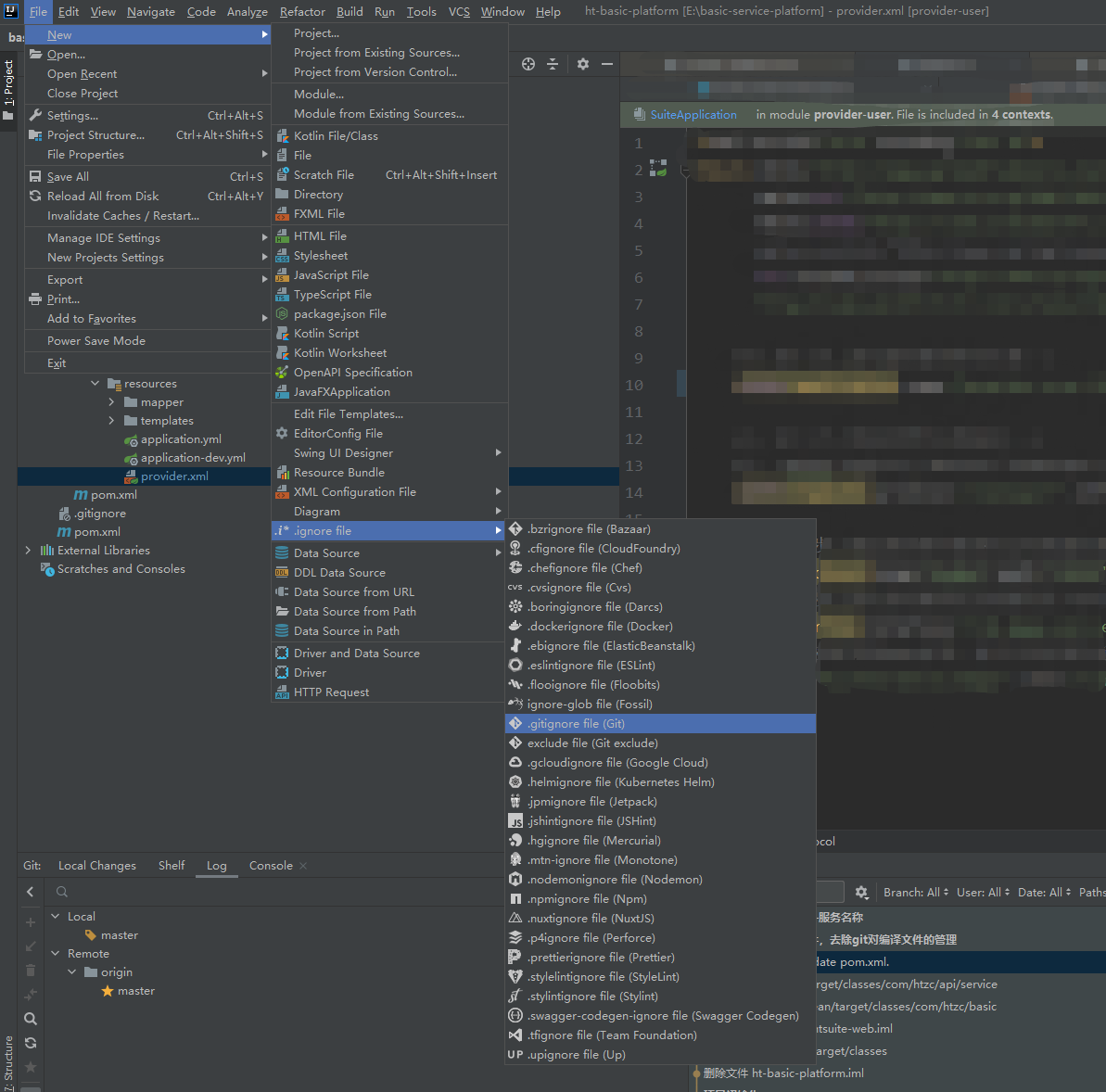The height and width of the screenshot is (1092, 1106).
Task: Expand the Open Recent submenu arrow
Action: click(x=264, y=73)
